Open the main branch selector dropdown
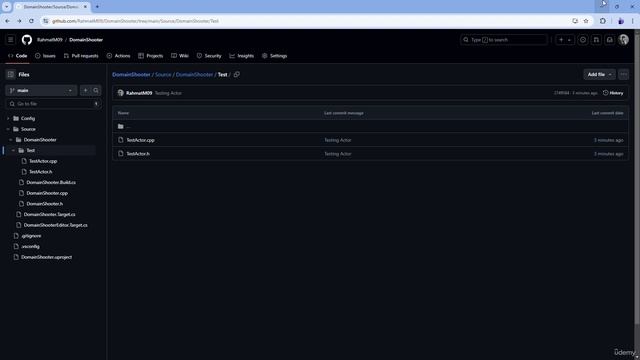Screen dimensions: 640x360 [41, 90]
